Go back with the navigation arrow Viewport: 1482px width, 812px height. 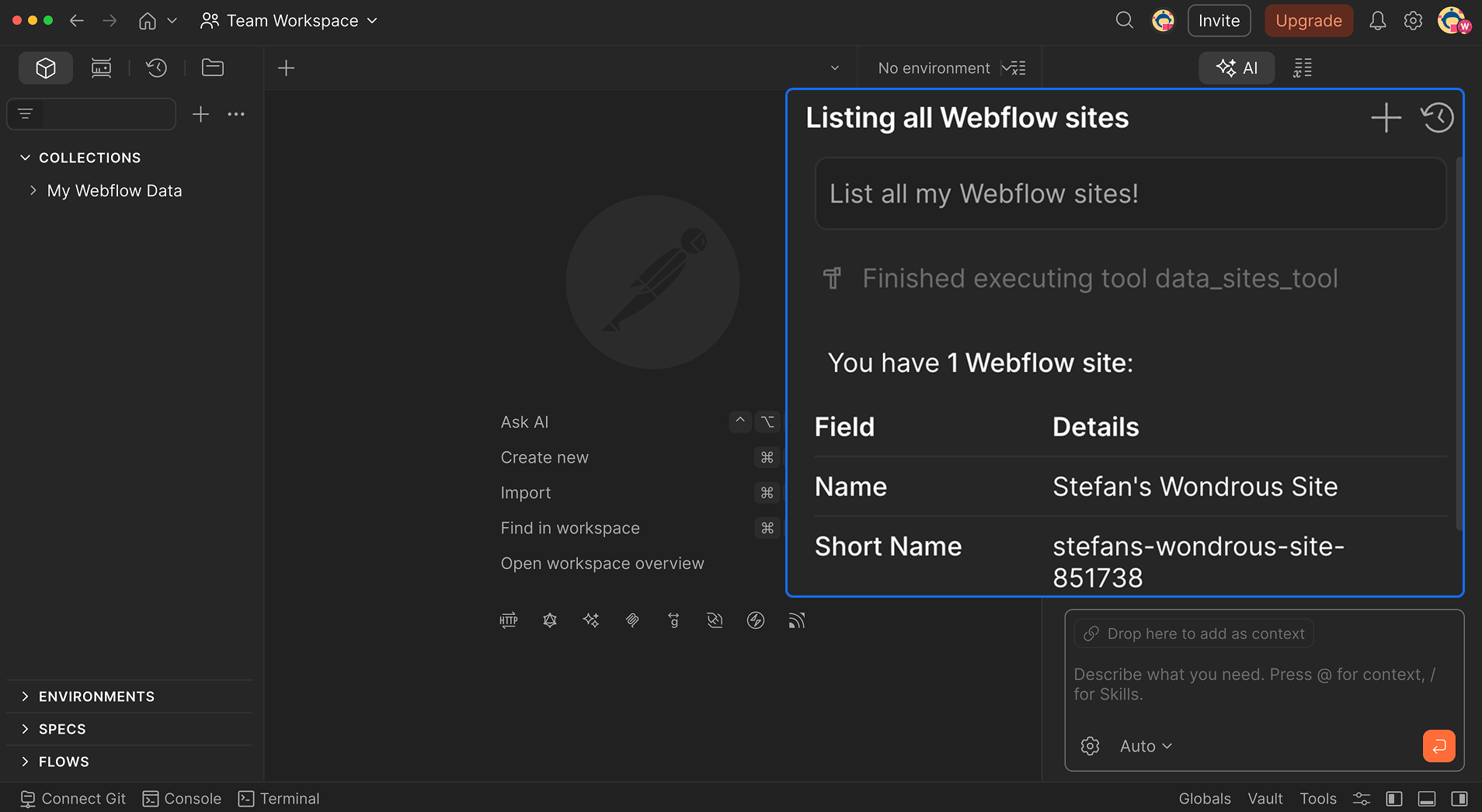point(76,21)
